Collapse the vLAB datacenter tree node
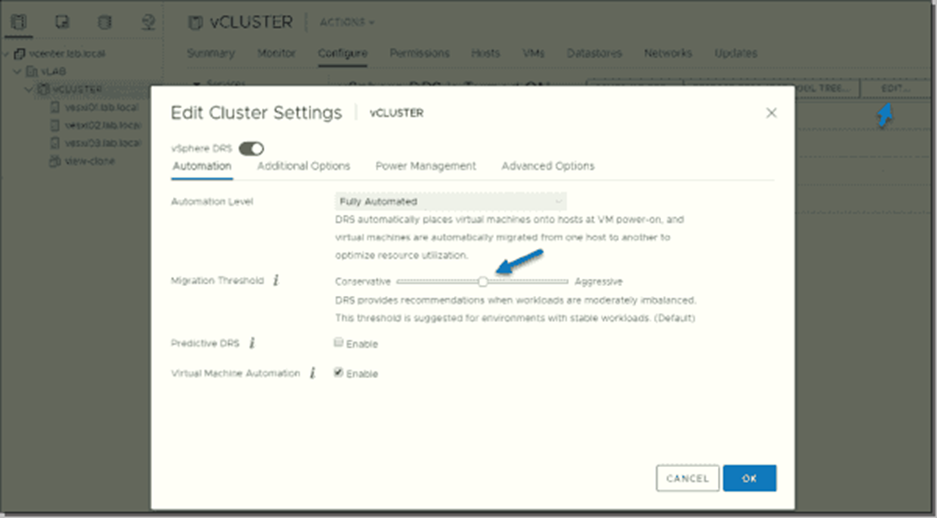This screenshot has height=518, width=937. (17, 71)
